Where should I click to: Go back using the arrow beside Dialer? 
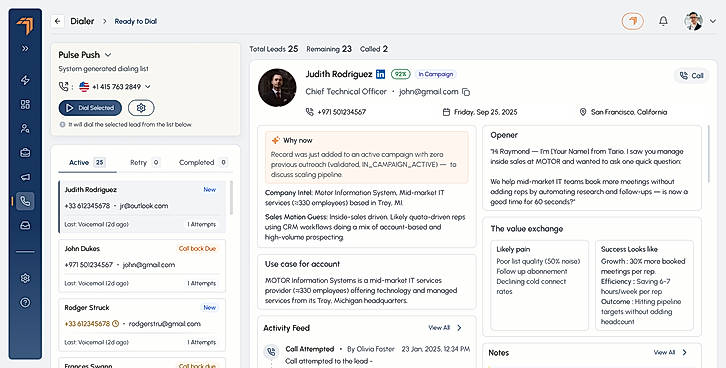57,21
